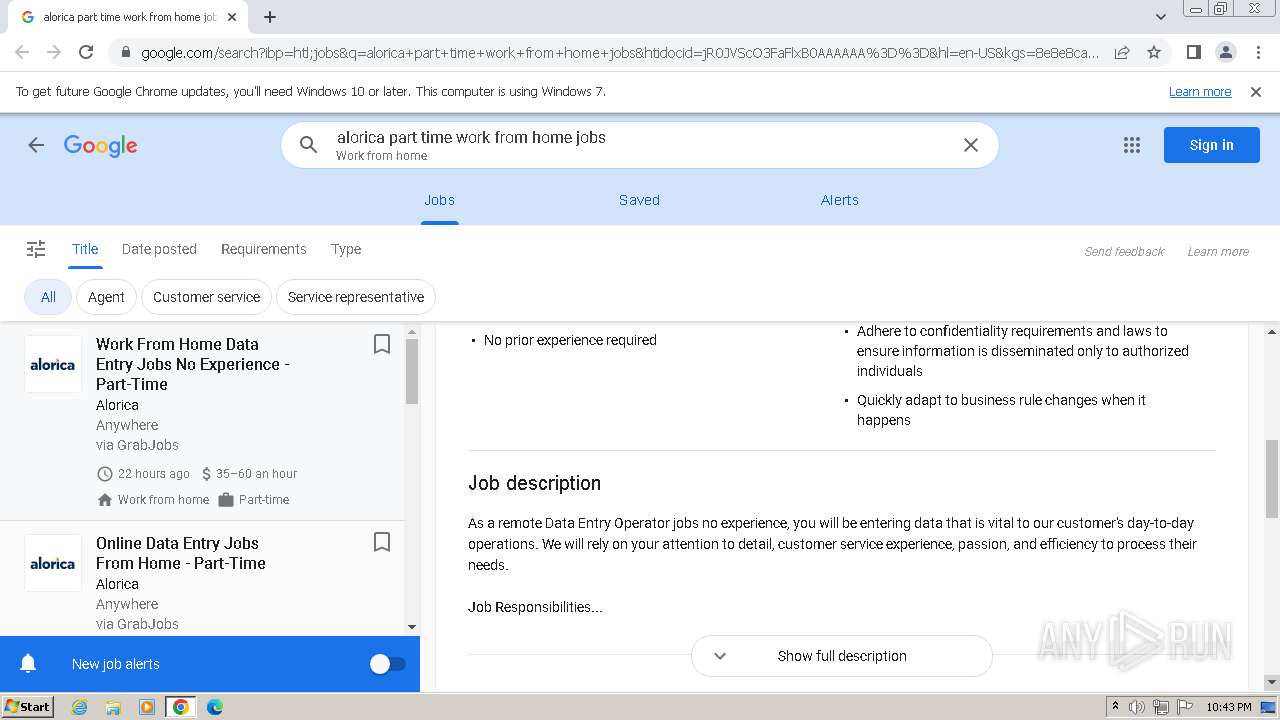Save the Work From Home Data Entry job
This screenshot has height=720, width=1280.
(x=382, y=344)
